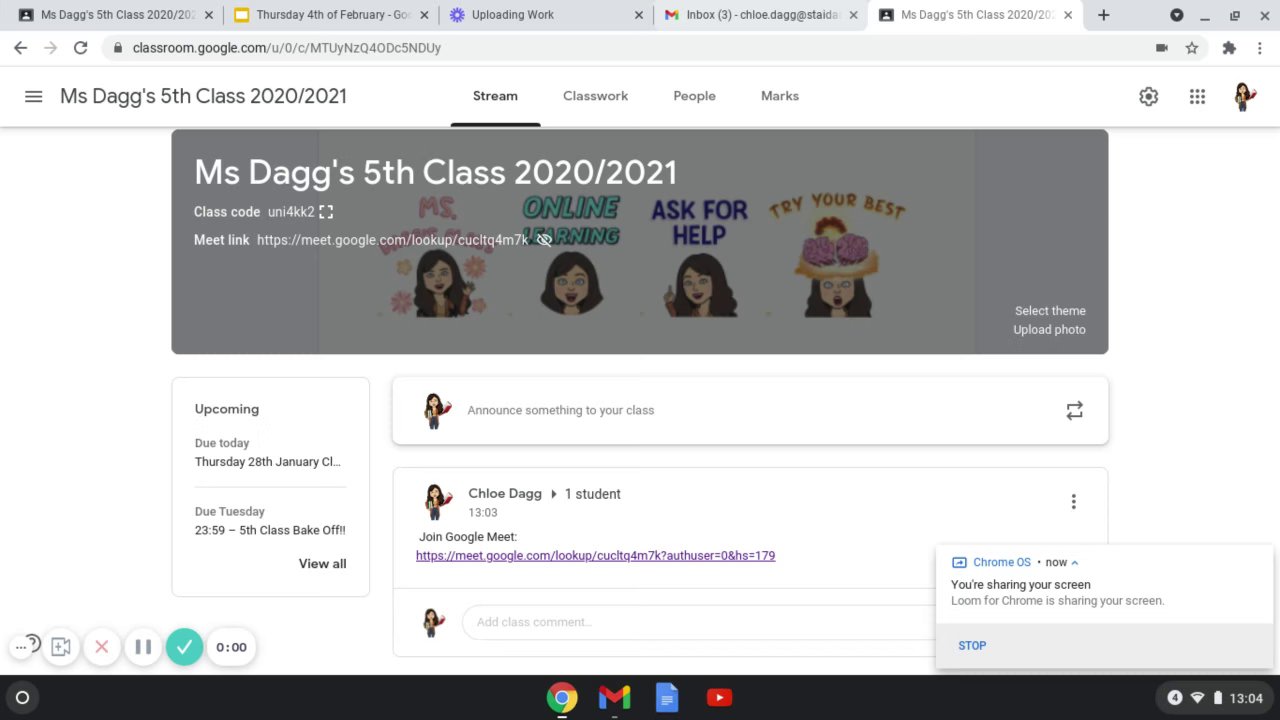Screen dimensions: 1280x720
Task: Reload the Classroom page
Action: tap(81, 48)
